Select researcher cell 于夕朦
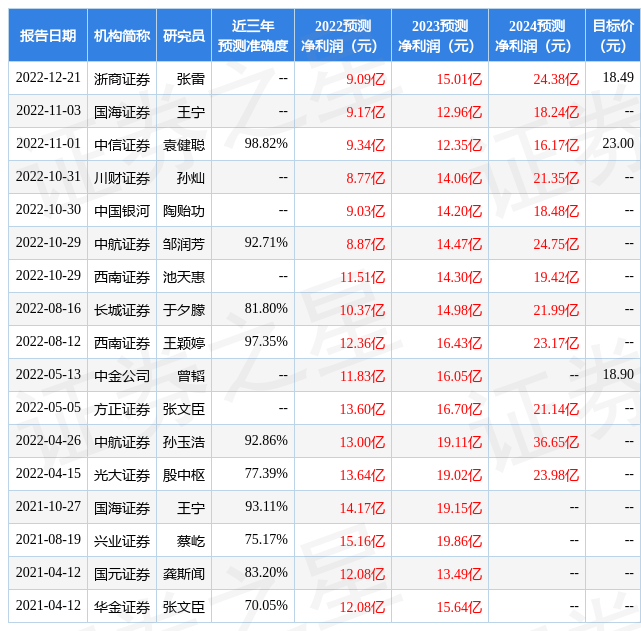Screen dimensions: 641x631 pyautogui.click(x=184, y=310)
